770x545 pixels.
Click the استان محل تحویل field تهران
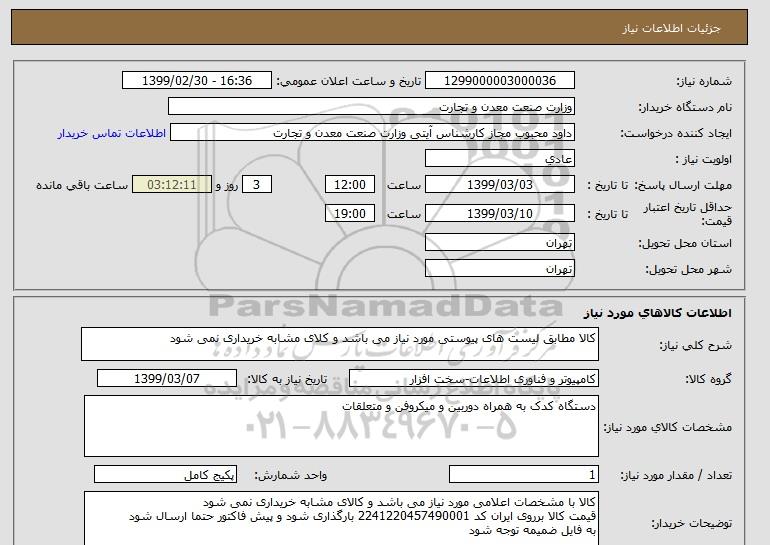[499, 243]
